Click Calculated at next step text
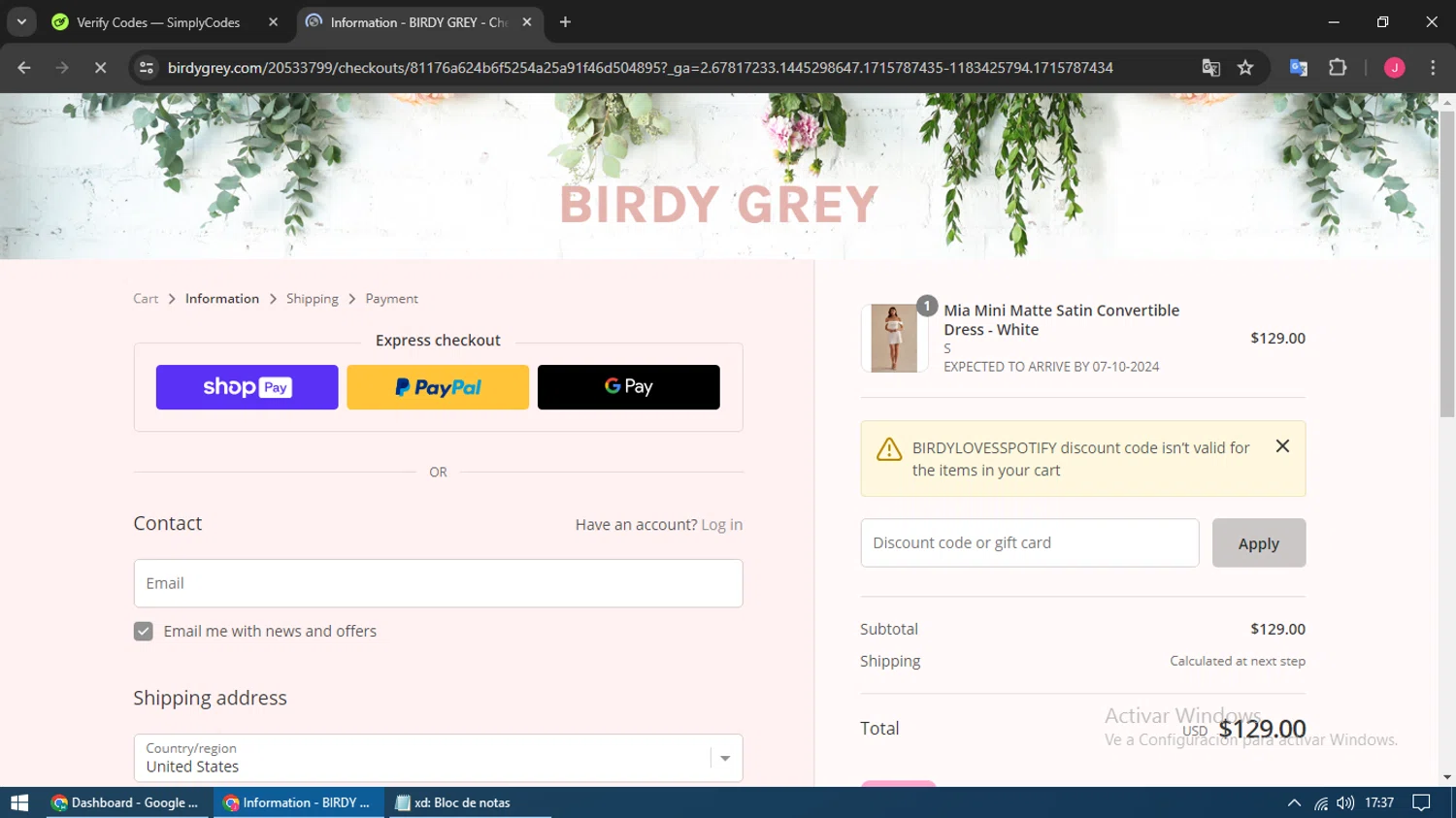 [x=1238, y=661]
